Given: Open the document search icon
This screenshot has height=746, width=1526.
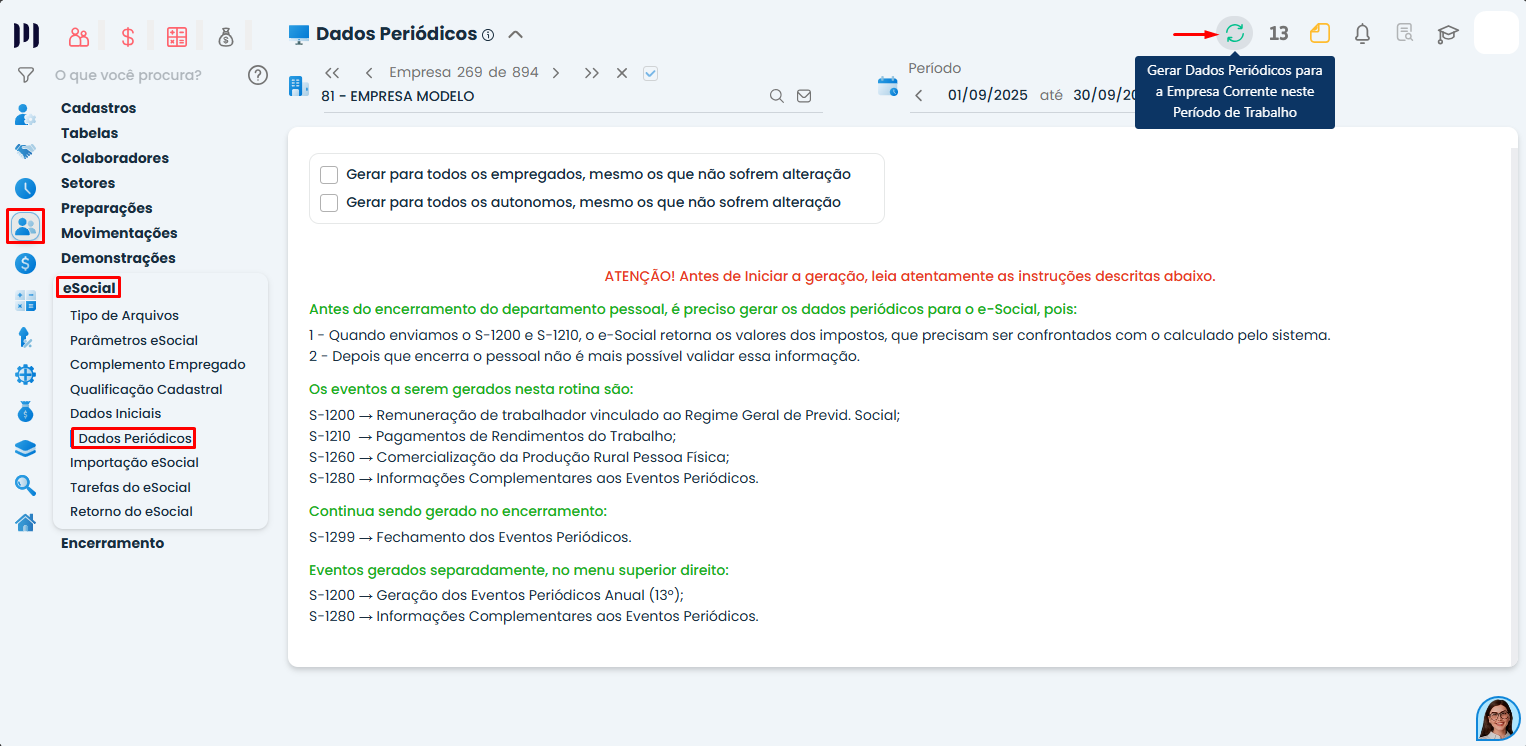Looking at the screenshot, I should tap(1403, 33).
